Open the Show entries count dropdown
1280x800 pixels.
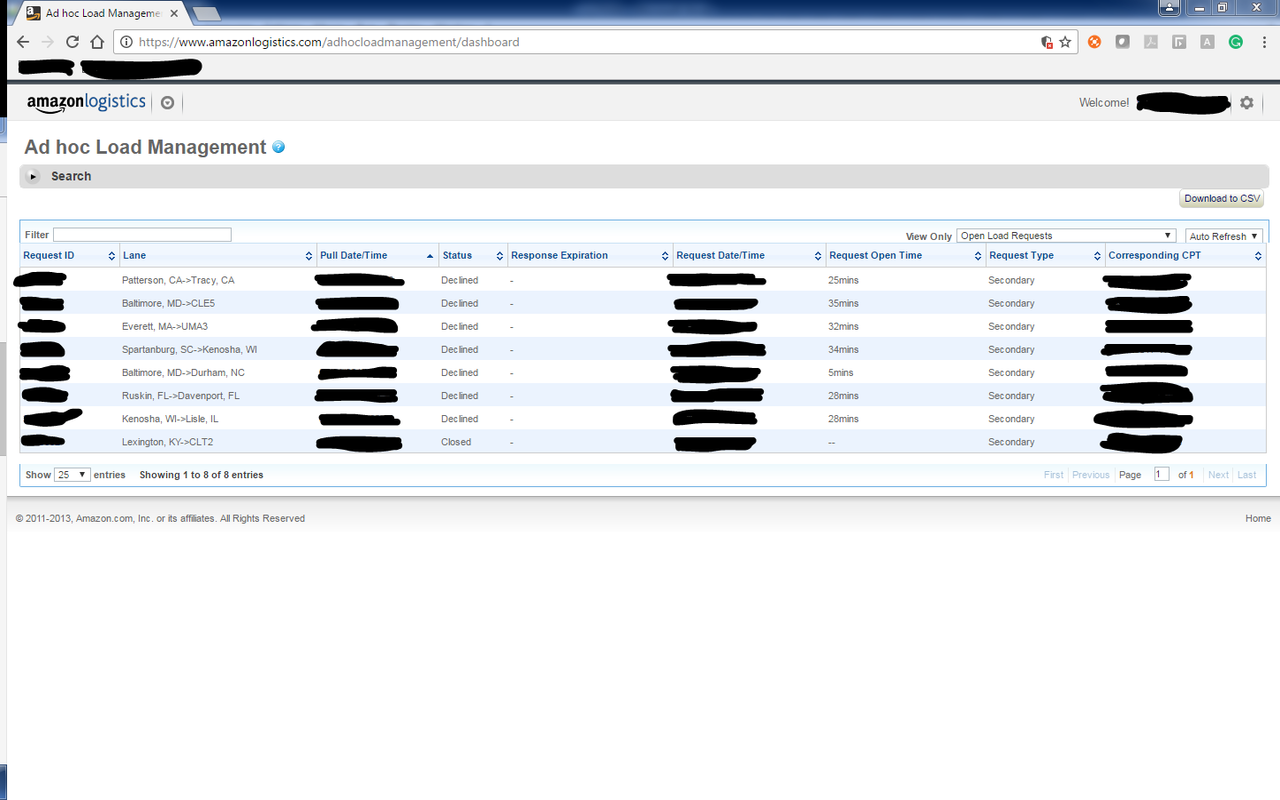point(72,475)
